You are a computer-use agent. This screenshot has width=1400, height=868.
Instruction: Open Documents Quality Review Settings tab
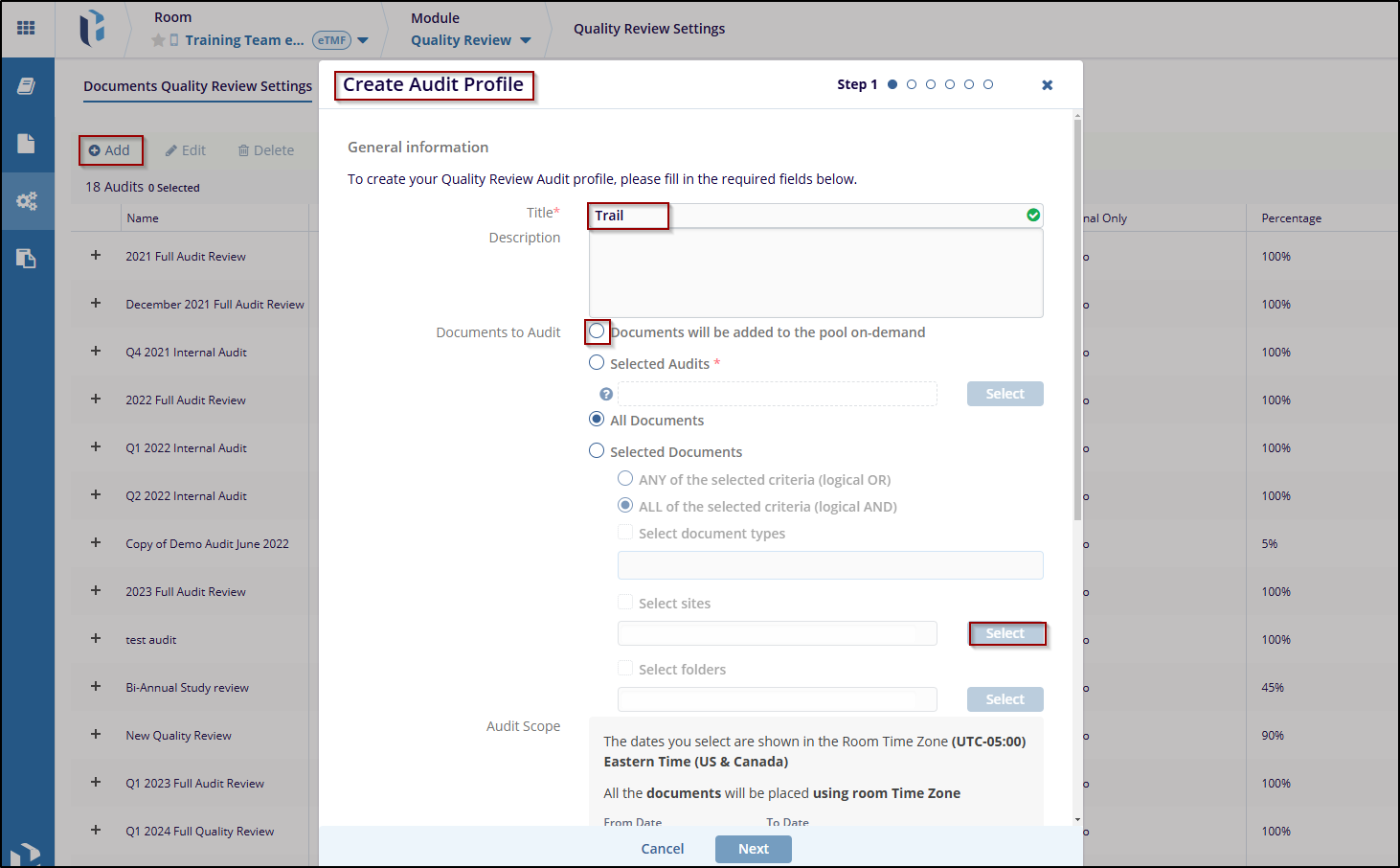click(x=197, y=86)
